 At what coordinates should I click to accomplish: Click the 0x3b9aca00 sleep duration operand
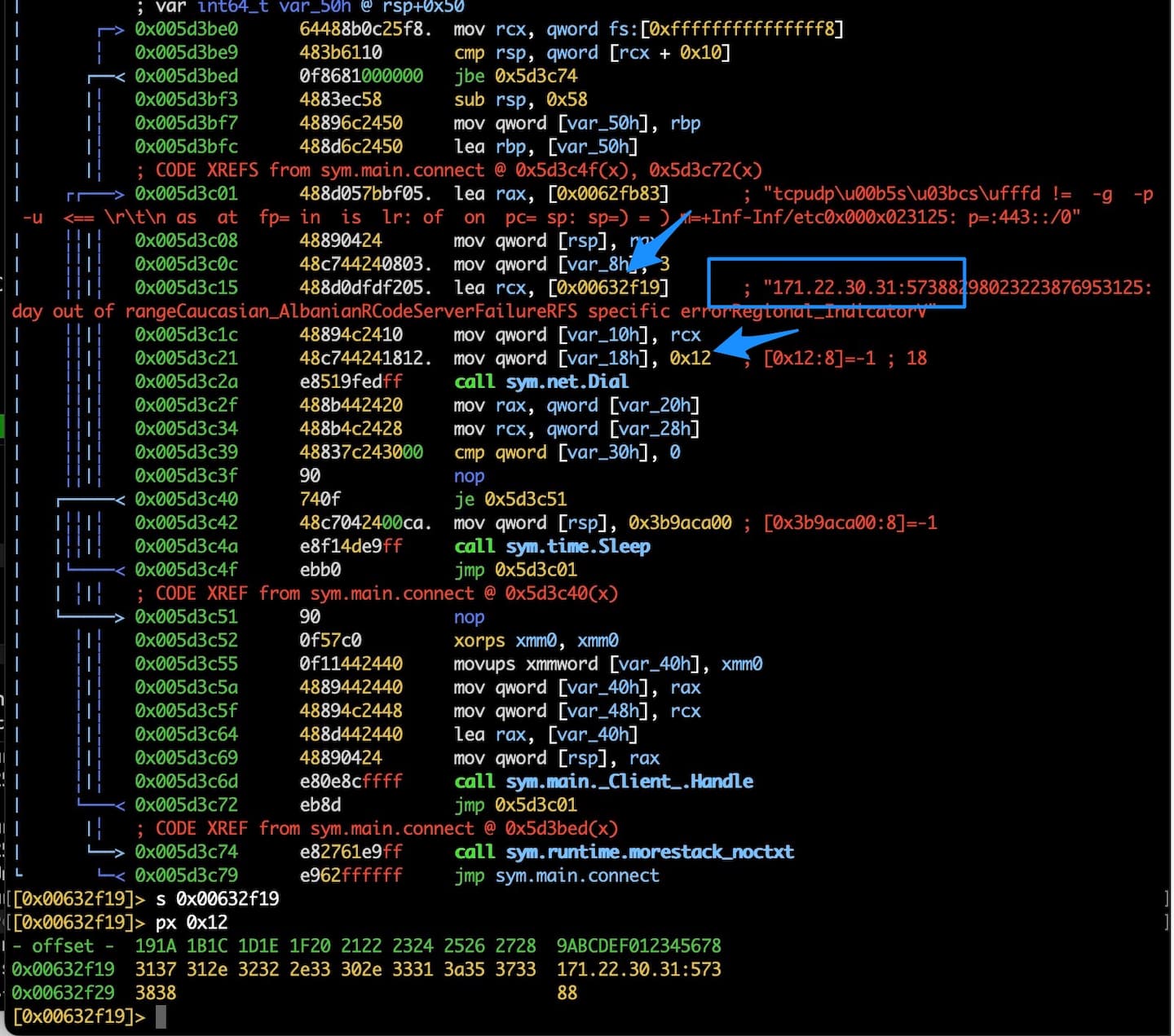pyautogui.click(x=679, y=522)
